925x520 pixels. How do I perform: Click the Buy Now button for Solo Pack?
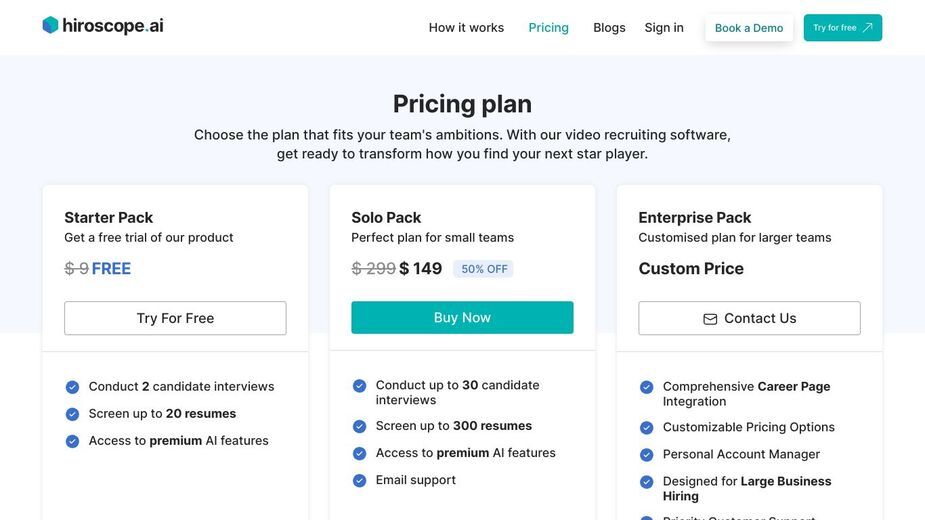coord(462,318)
